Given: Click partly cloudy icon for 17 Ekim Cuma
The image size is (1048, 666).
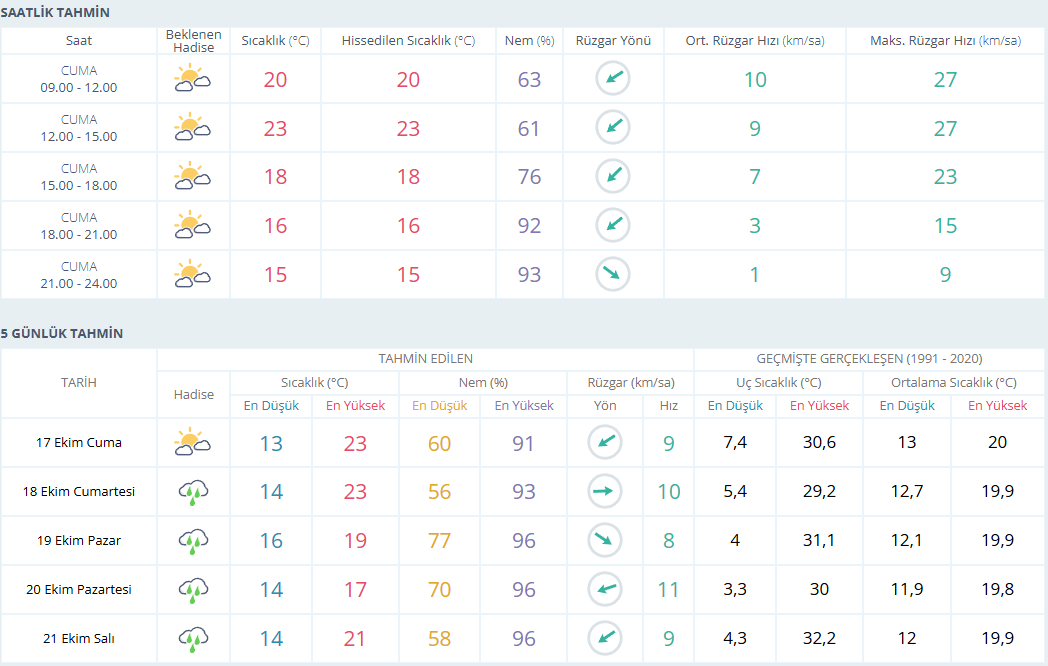Looking at the screenshot, I should [192, 442].
